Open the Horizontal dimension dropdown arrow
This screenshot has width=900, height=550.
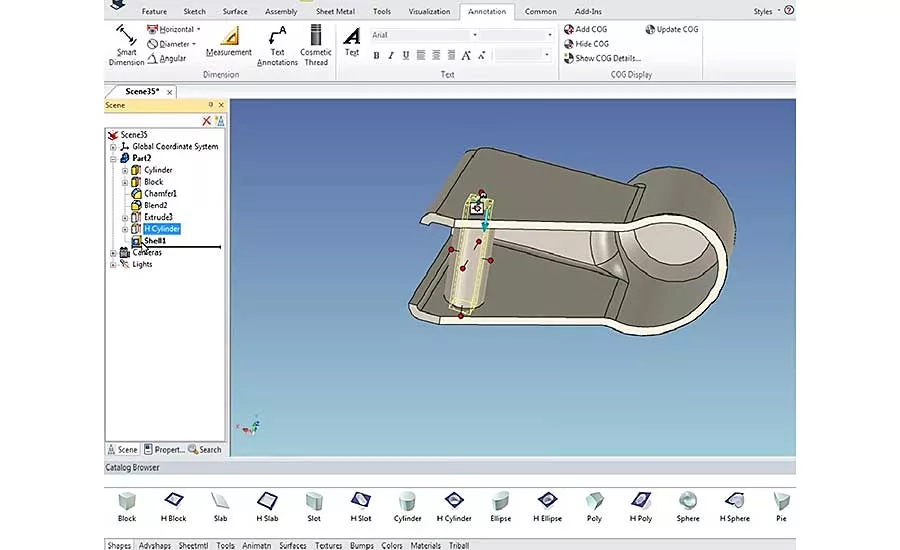click(x=199, y=29)
